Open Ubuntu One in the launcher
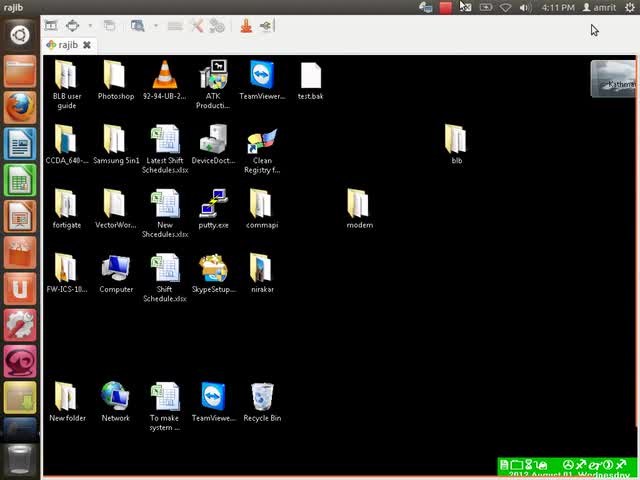This screenshot has width=640, height=480. coord(20,289)
